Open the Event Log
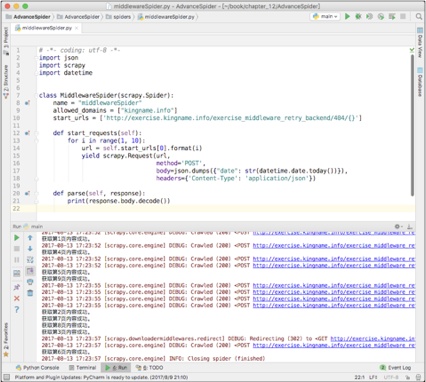Screen dimensions: 426x382 coord(396,367)
